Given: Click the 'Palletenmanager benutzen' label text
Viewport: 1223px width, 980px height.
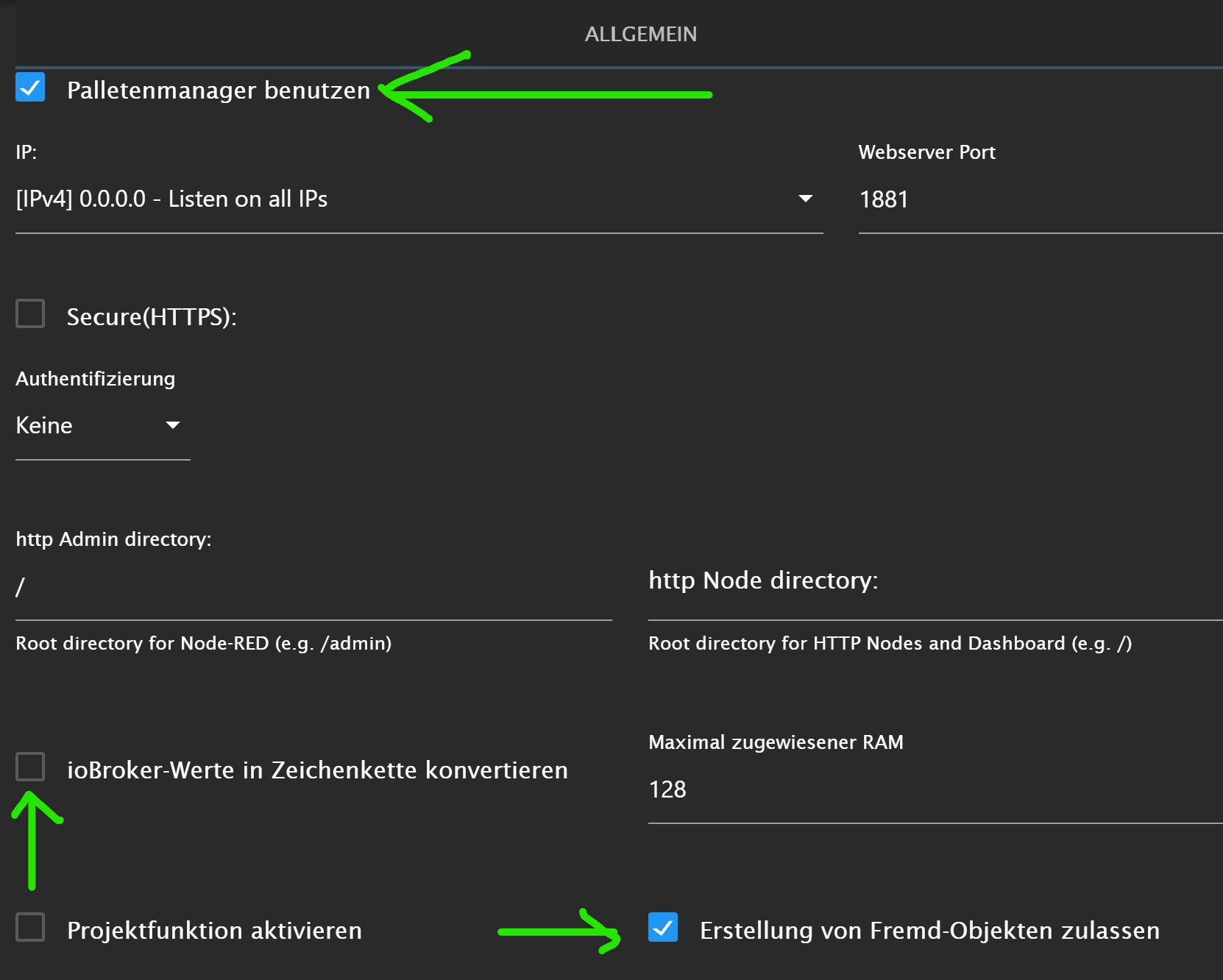Looking at the screenshot, I should (x=219, y=90).
